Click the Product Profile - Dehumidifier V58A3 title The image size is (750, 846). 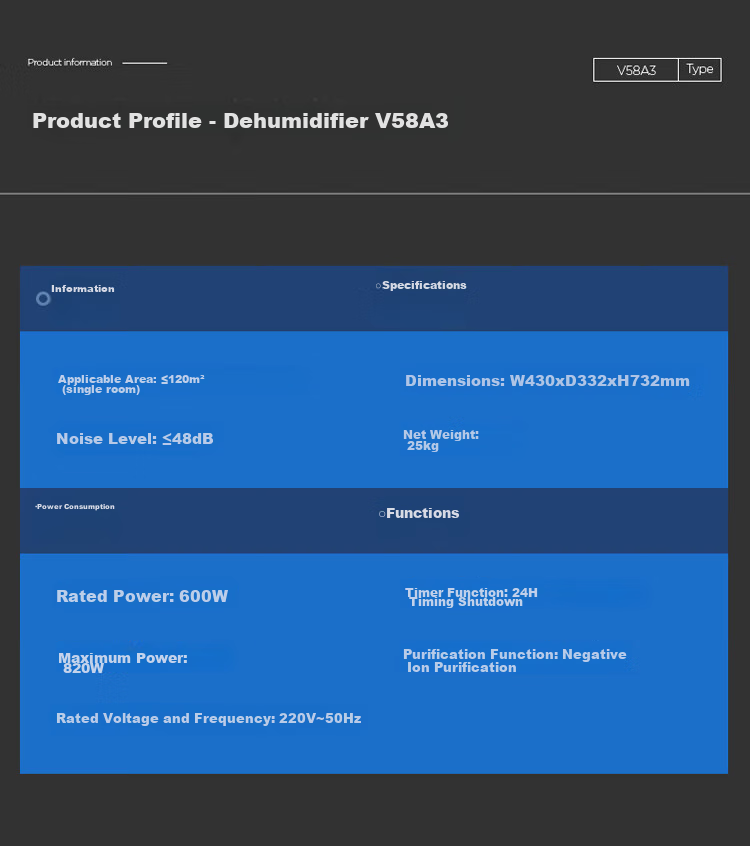[x=240, y=121]
